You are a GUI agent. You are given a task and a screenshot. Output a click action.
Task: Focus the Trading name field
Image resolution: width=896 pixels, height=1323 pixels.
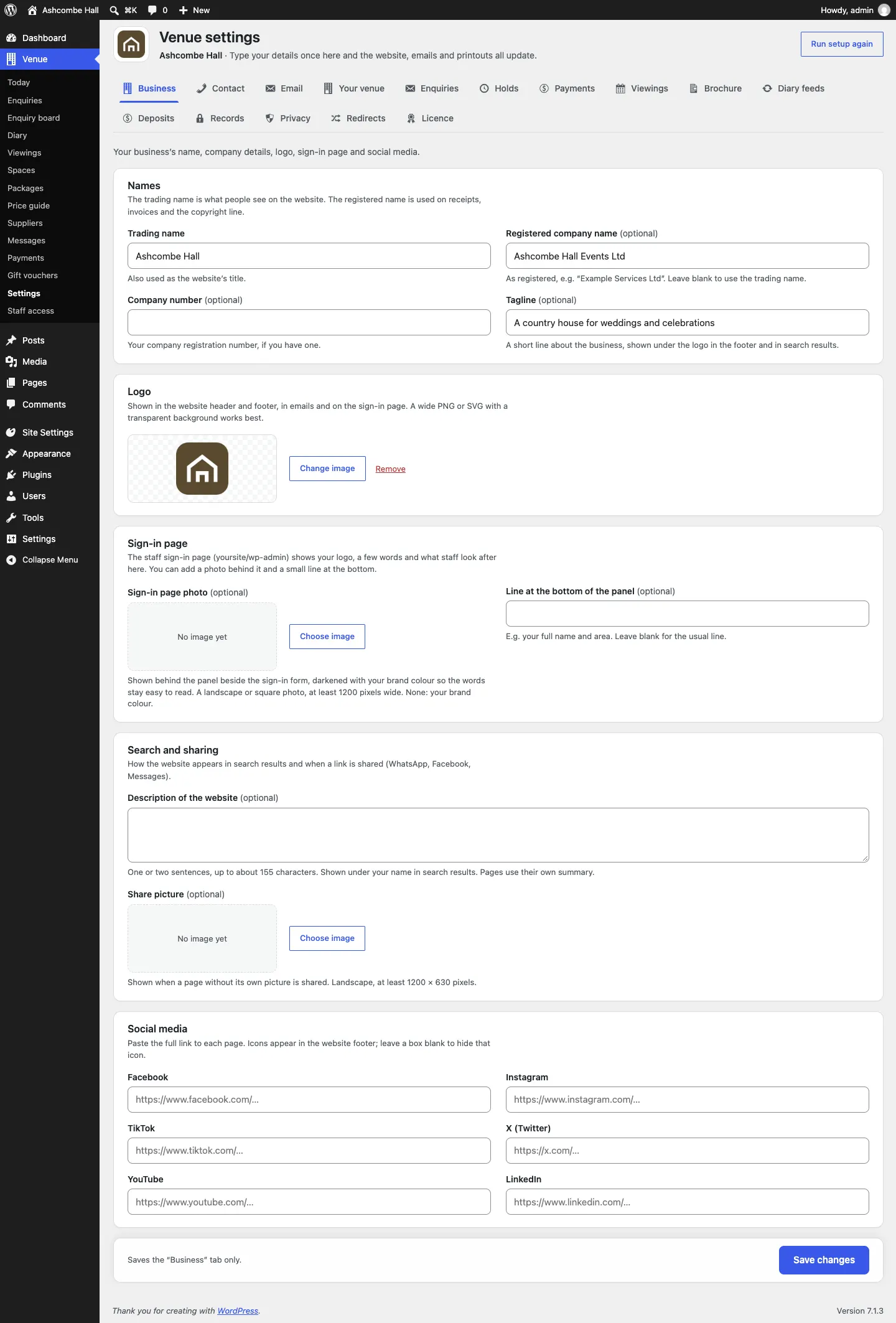coord(309,256)
